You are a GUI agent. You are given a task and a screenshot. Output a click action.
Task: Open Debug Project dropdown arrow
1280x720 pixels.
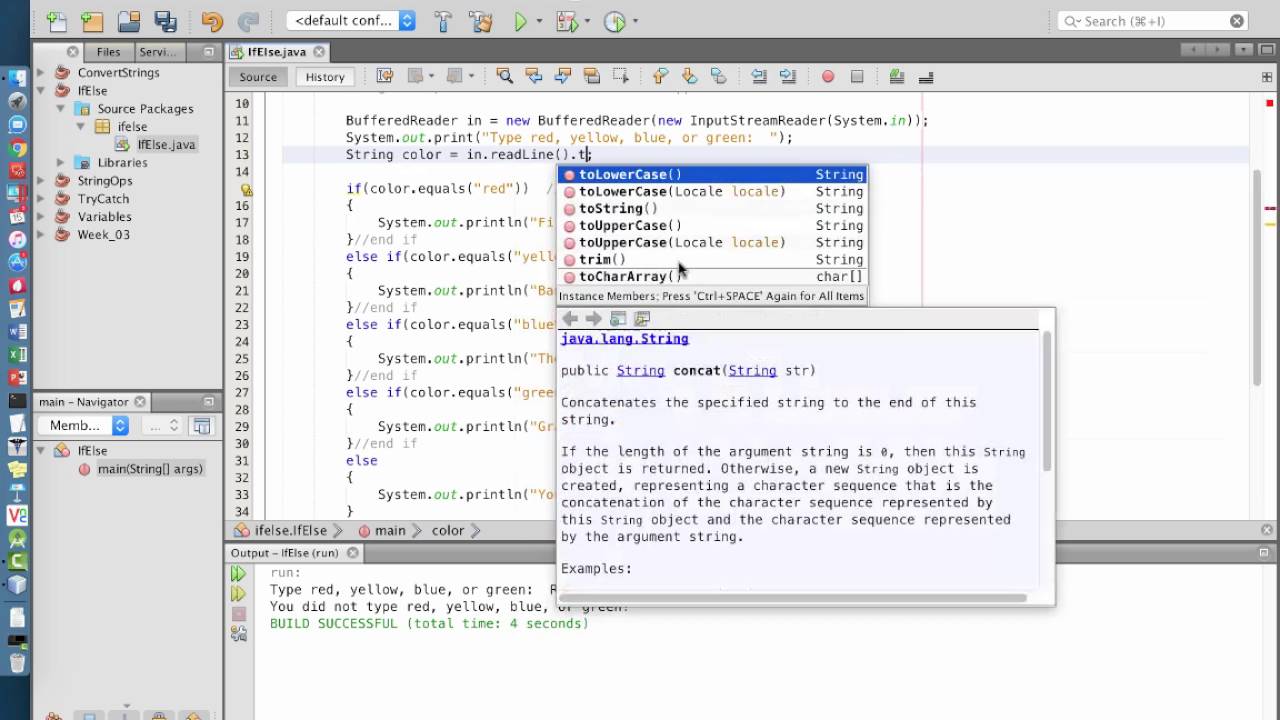click(587, 22)
